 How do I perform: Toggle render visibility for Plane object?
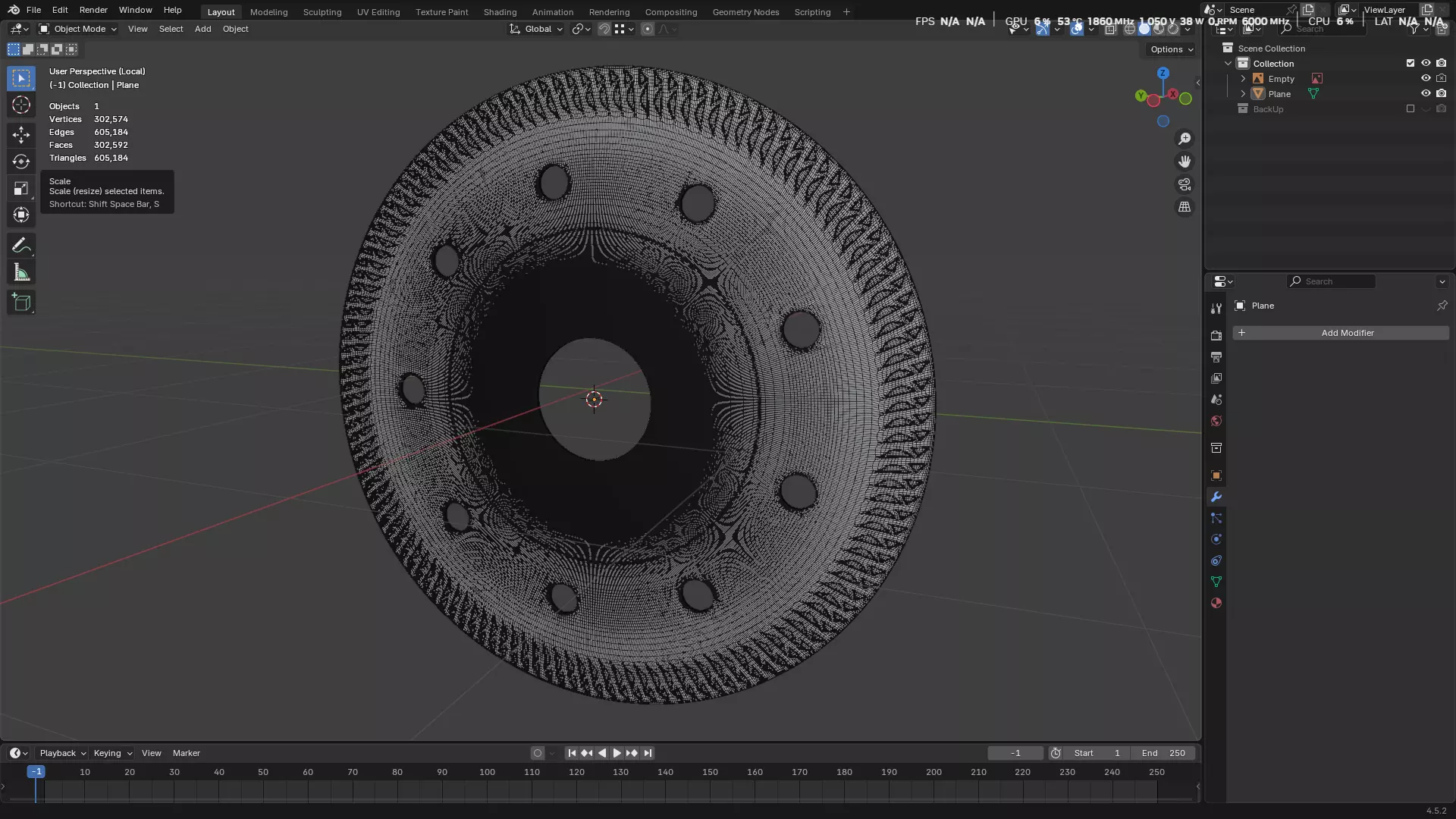click(1441, 94)
